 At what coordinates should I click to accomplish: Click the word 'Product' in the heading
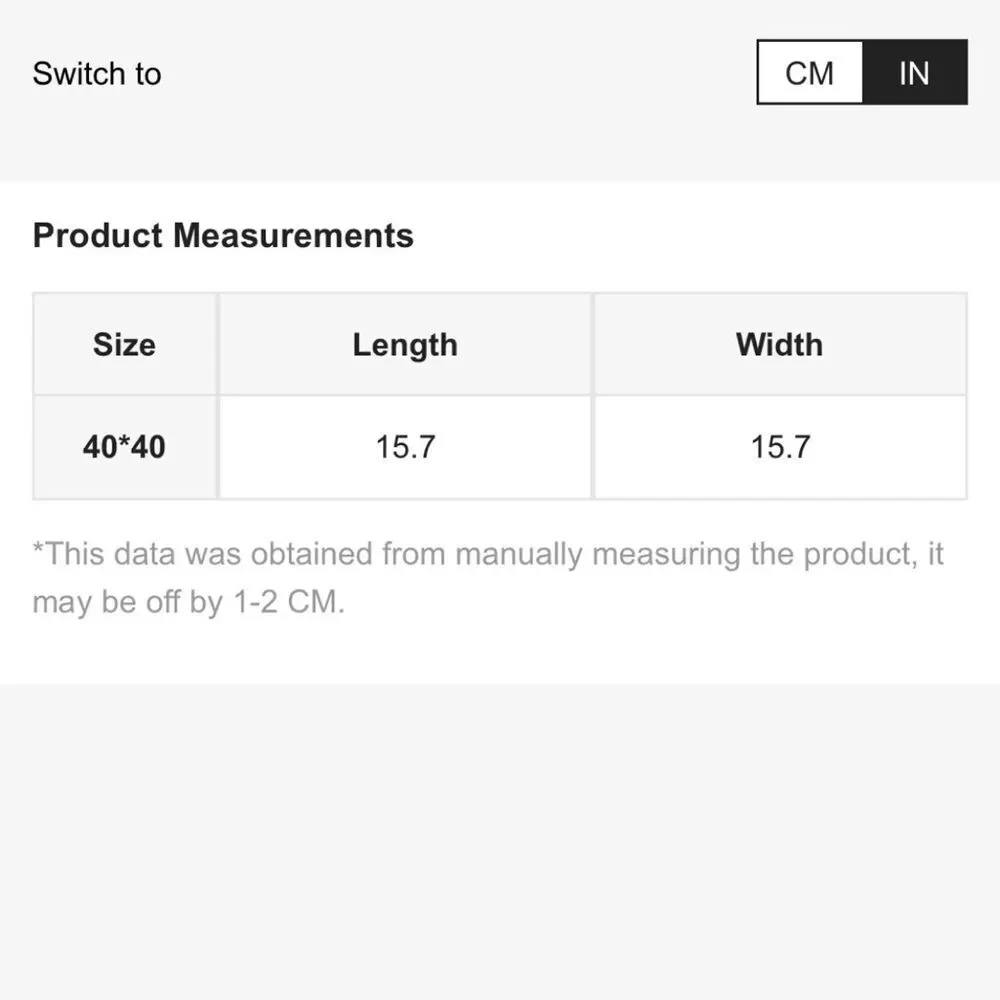98,235
